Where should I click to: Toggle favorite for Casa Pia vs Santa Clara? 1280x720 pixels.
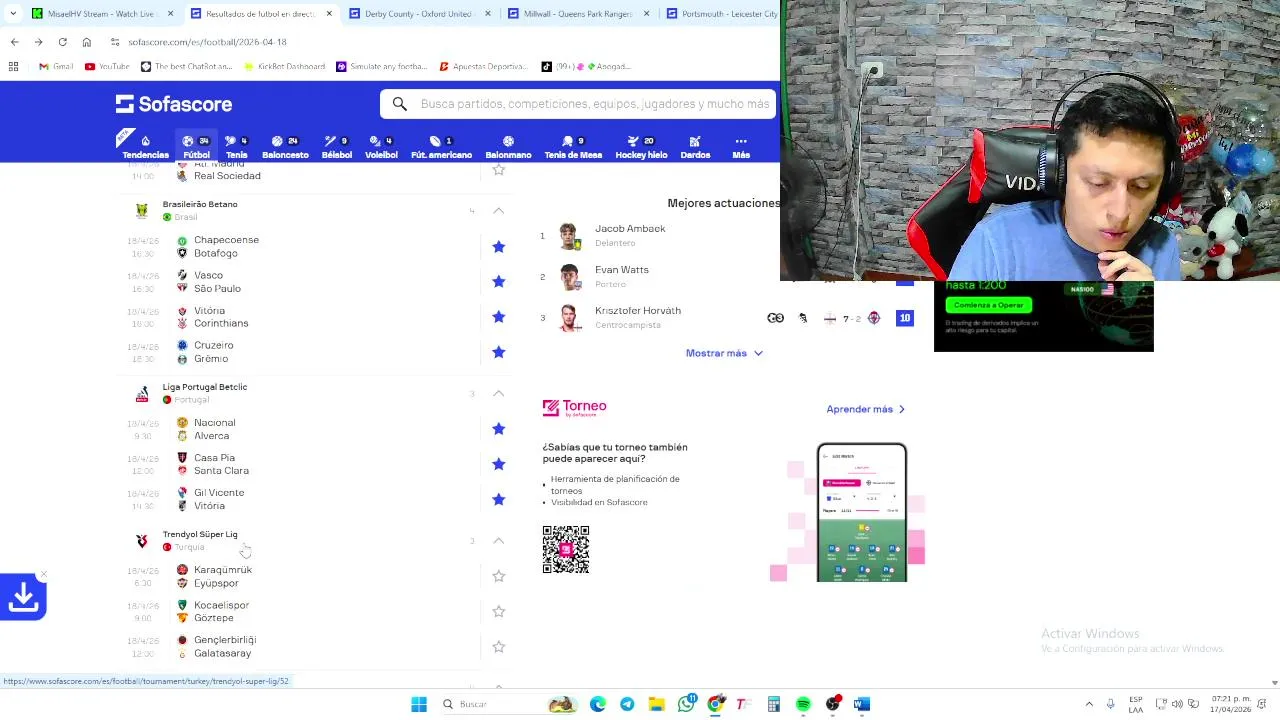click(x=498, y=464)
